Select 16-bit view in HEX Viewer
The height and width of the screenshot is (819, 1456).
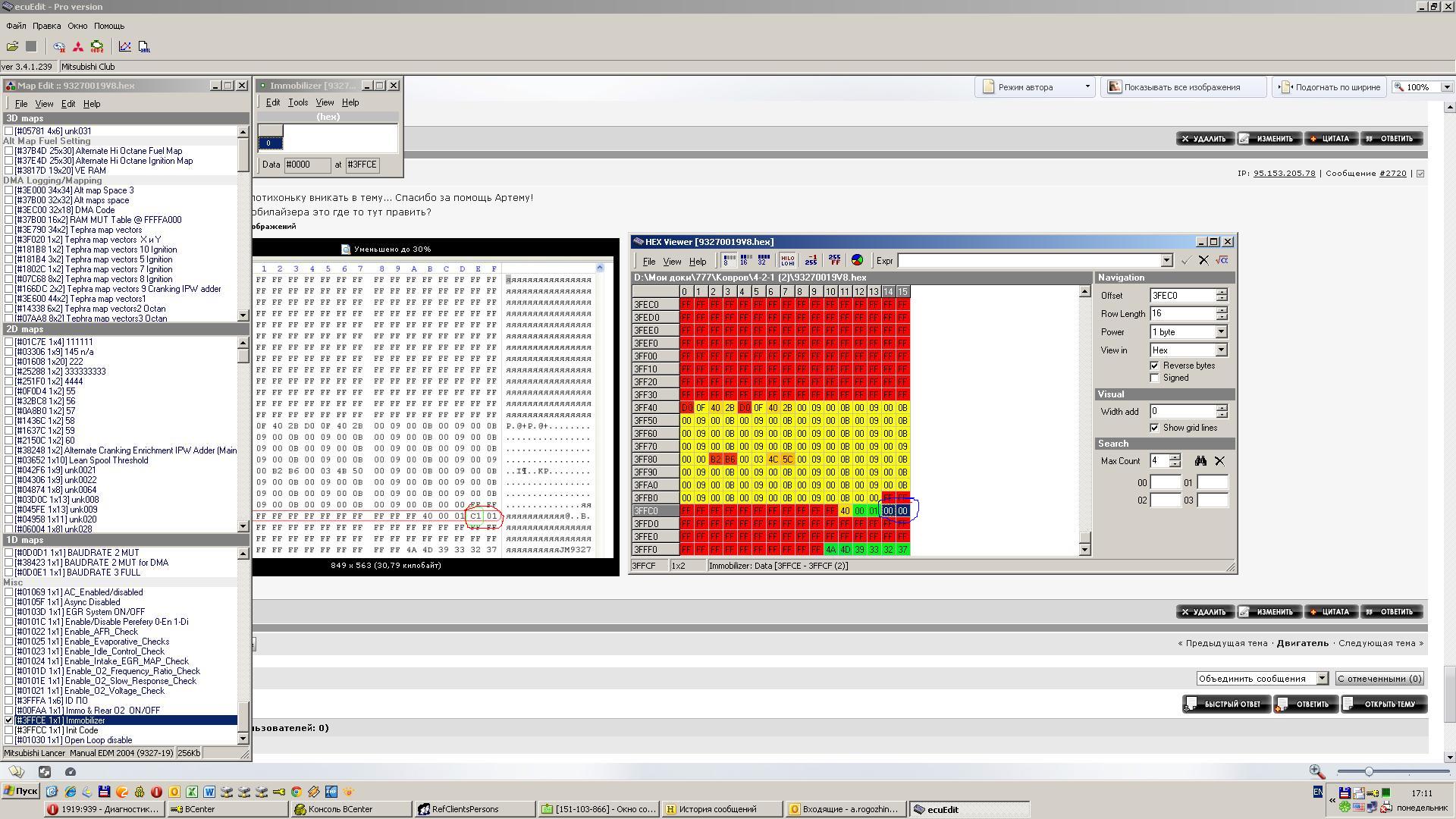(745, 260)
